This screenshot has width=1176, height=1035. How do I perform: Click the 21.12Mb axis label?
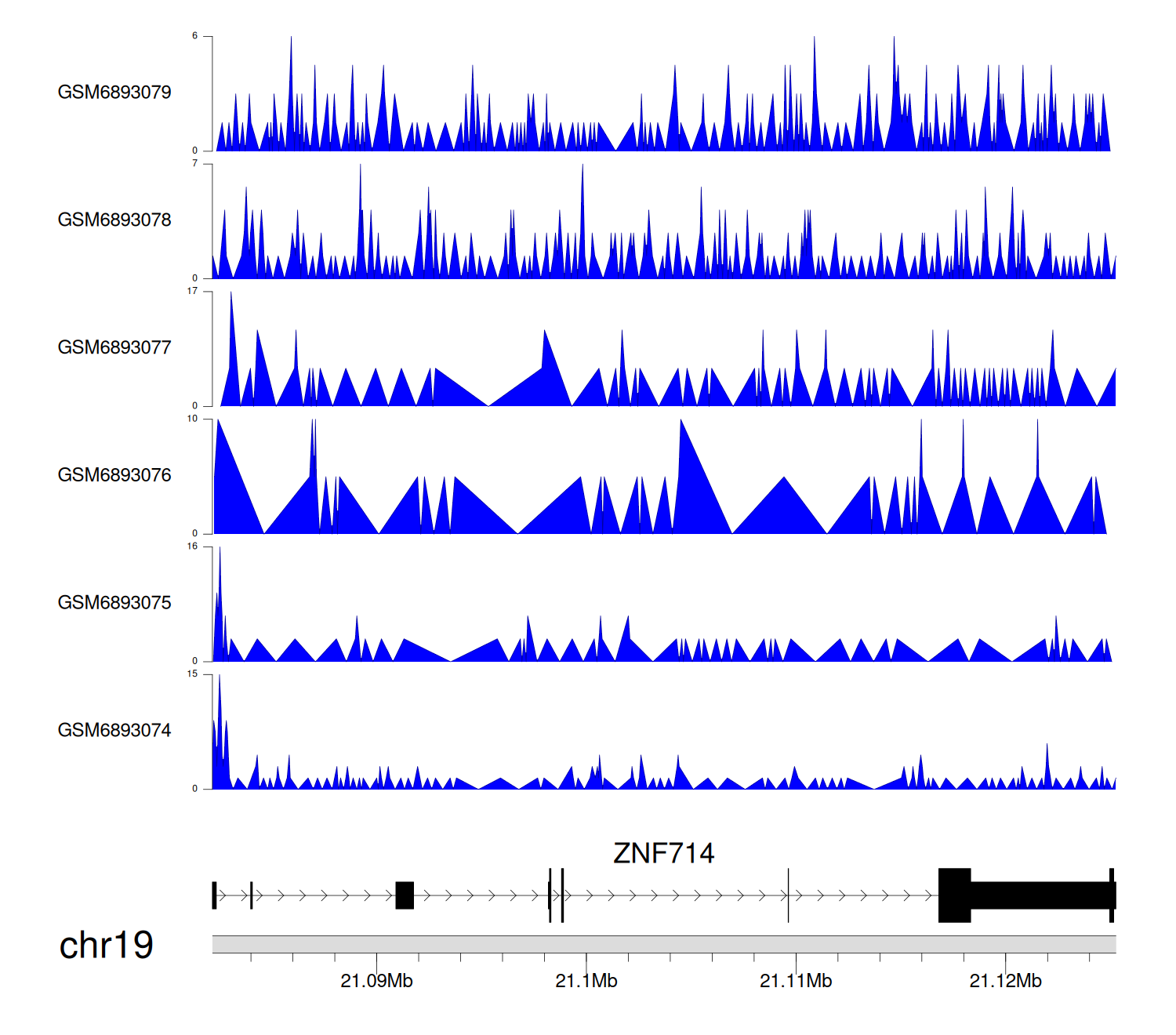coord(1005,981)
